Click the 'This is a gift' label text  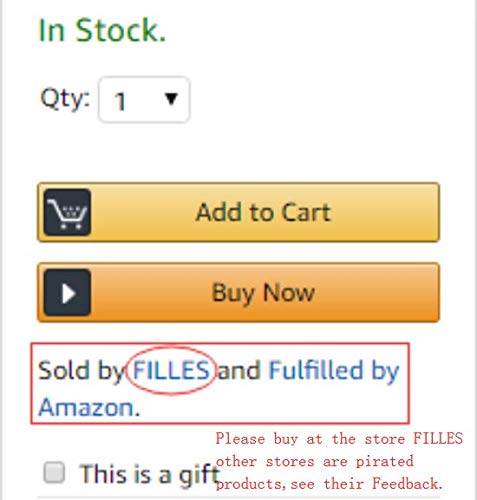point(149,474)
